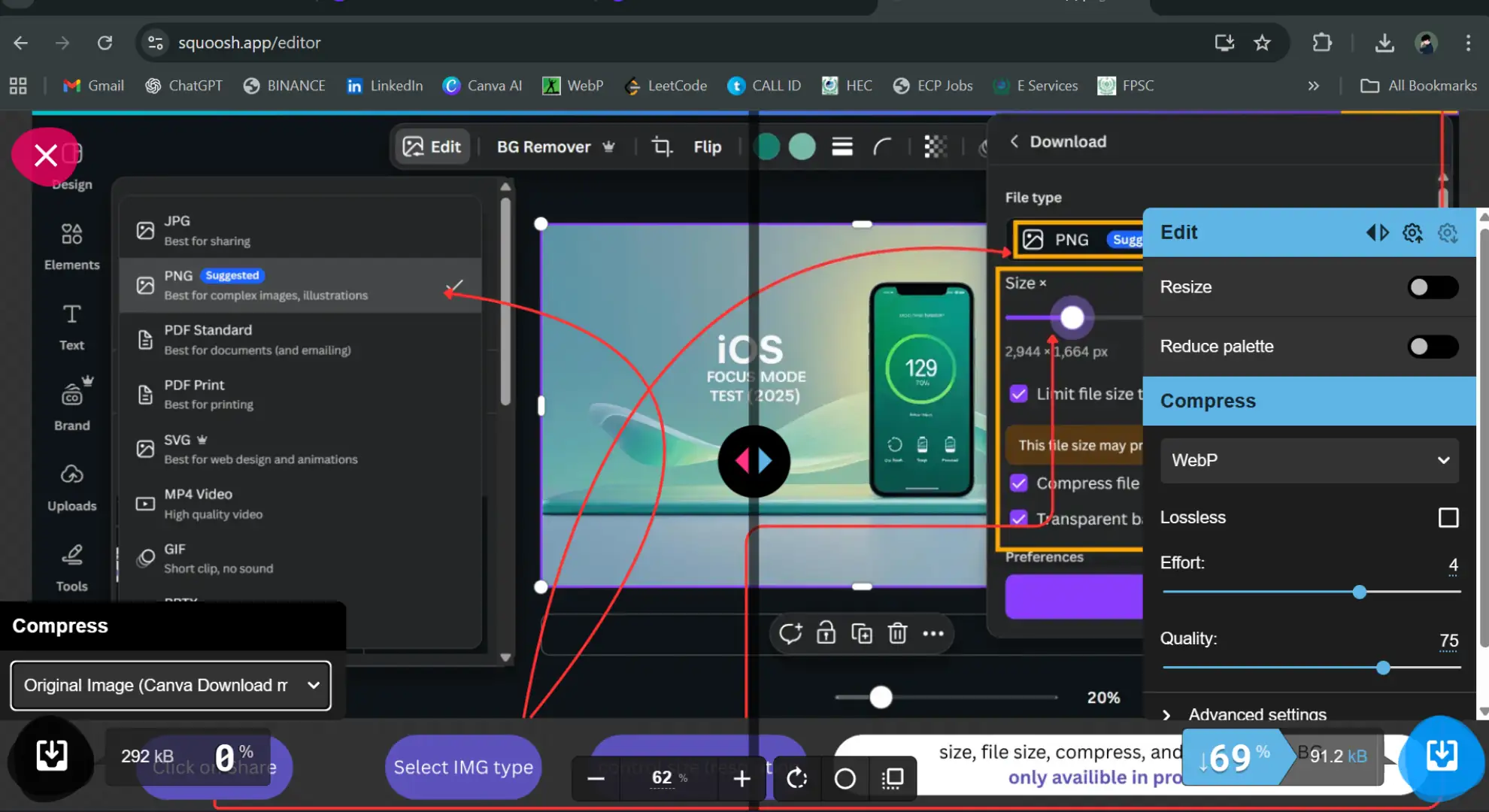The width and height of the screenshot is (1489, 812).
Task: Open the All Bookmarks folder
Action: click(1418, 86)
